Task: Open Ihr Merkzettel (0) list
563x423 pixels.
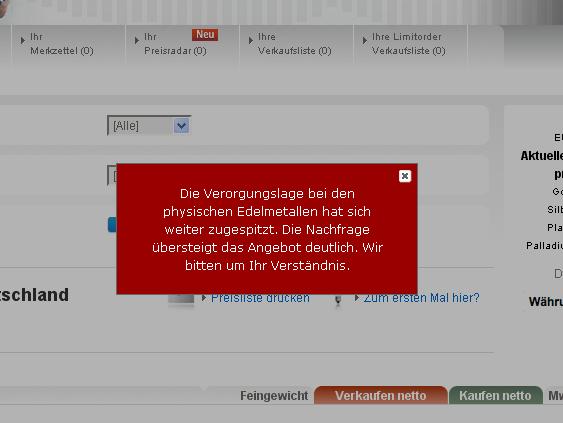Action: (62, 44)
